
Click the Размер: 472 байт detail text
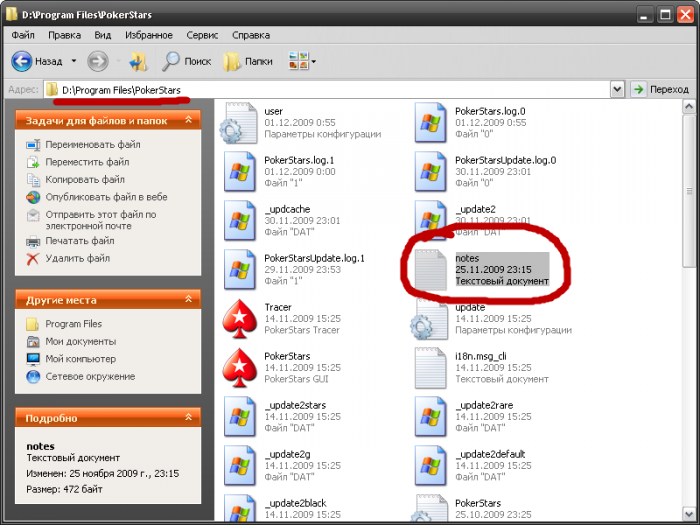pos(64,489)
